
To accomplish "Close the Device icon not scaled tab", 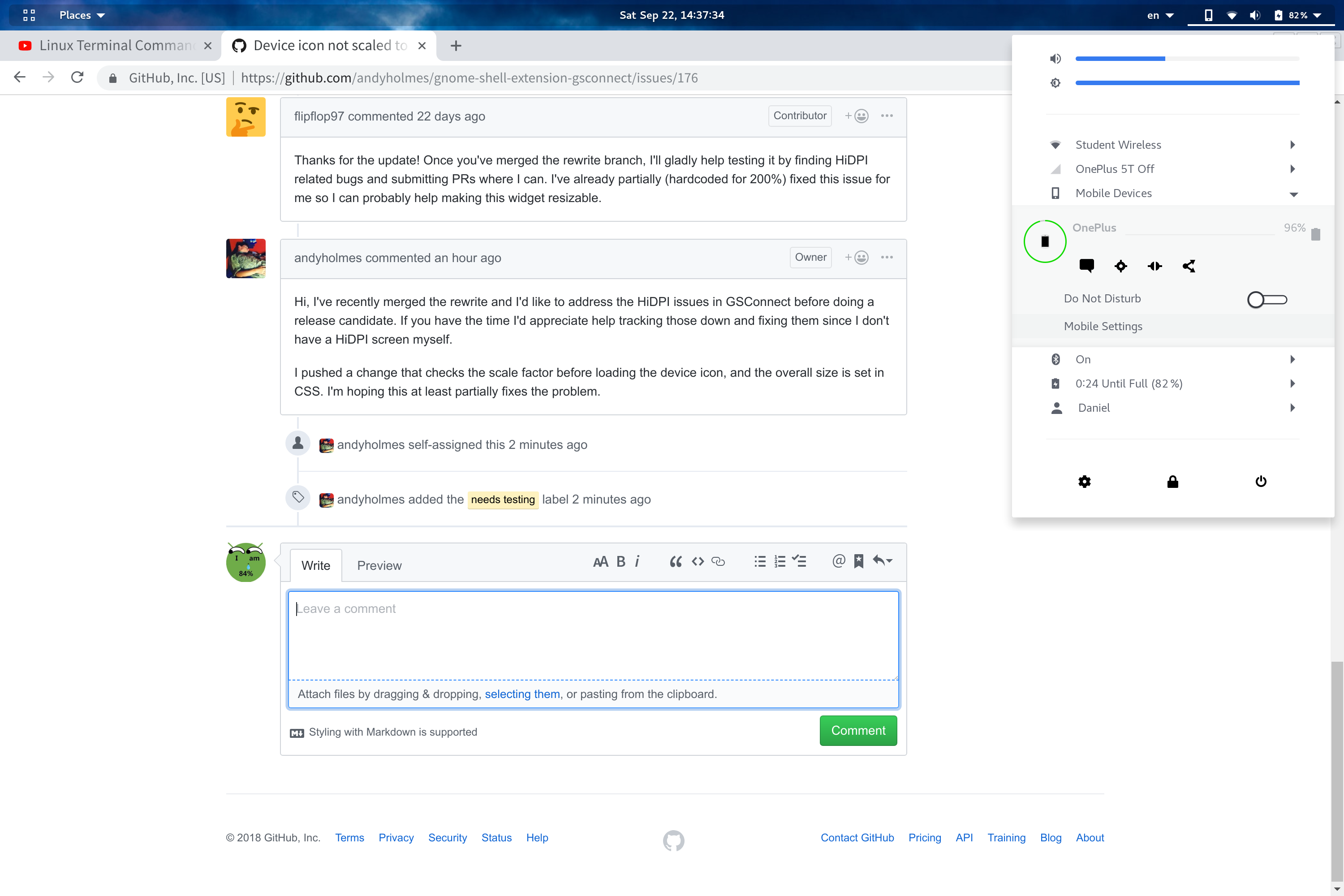I will pyautogui.click(x=422, y=46).
